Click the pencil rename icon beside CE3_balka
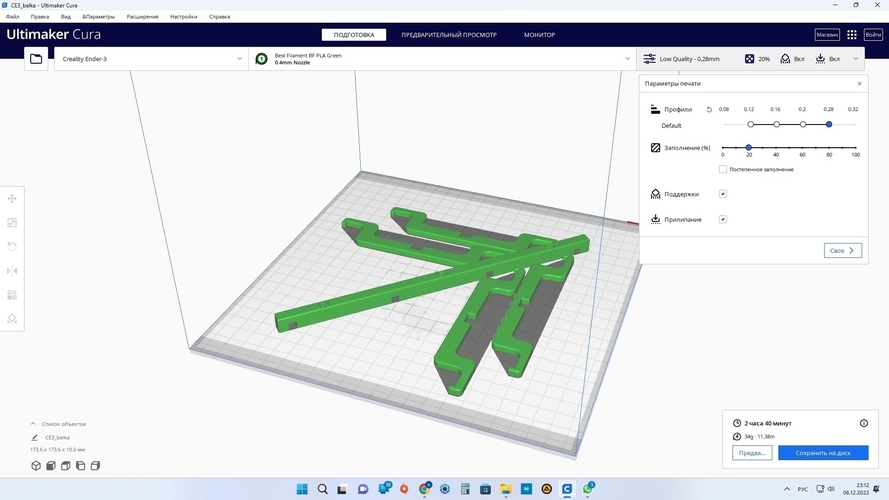 click(34, 438)
